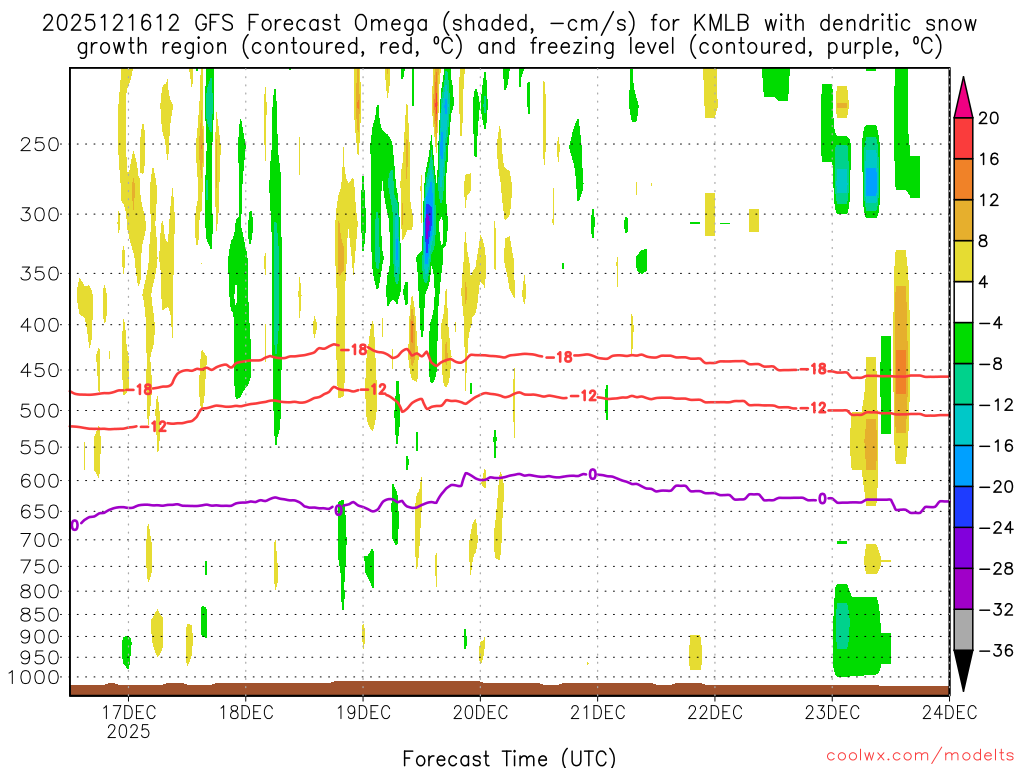Click the colorbar value 16

tap(988, 159)
